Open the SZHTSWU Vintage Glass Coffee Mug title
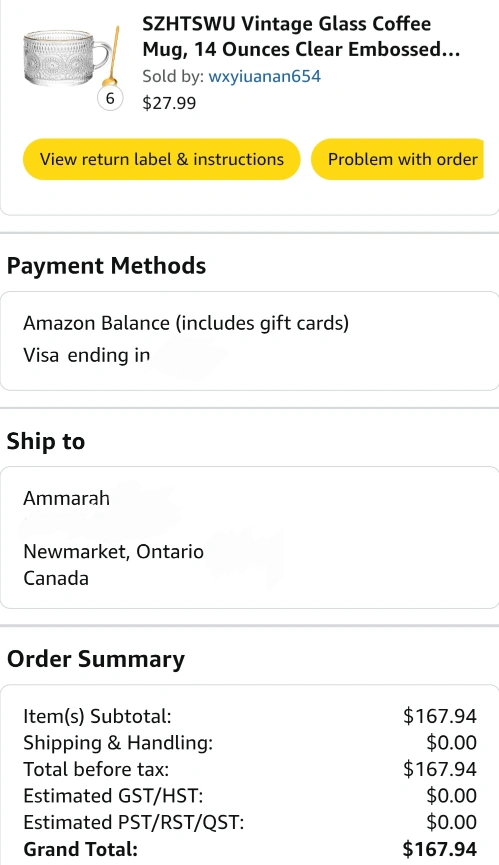Screen dimensions: 499x865 (x=301, y=36)
